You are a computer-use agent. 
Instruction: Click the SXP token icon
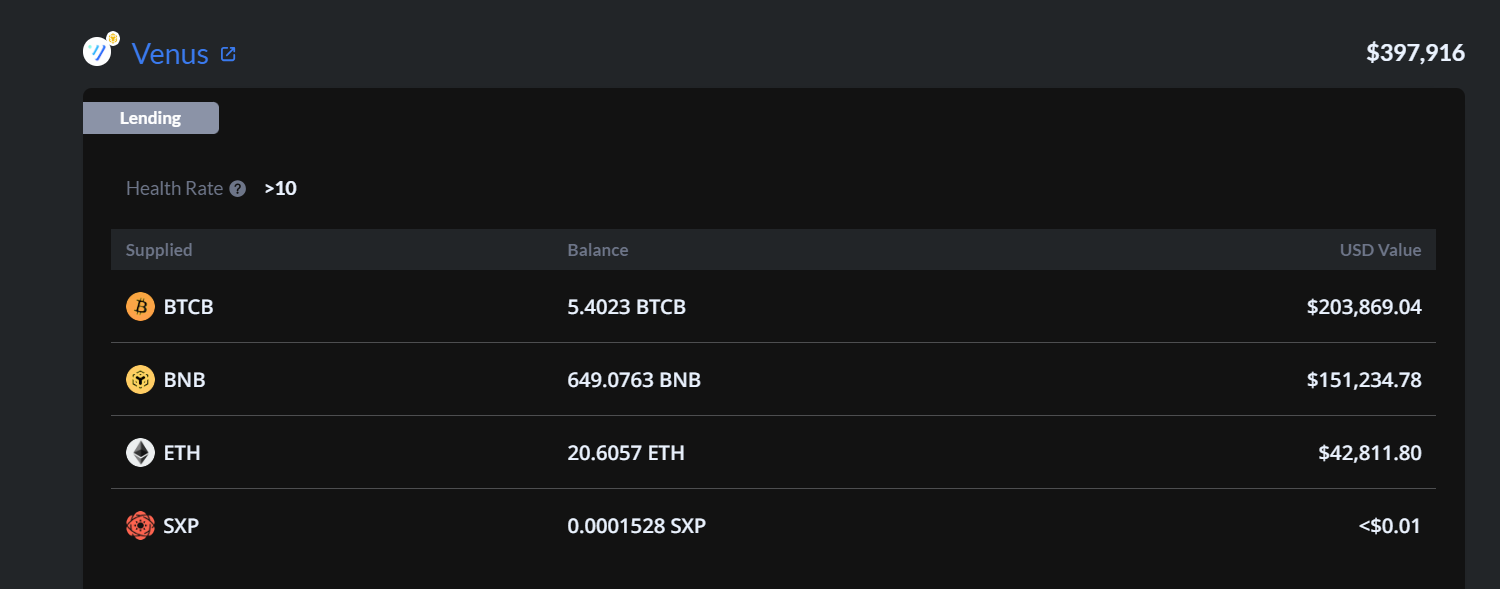140,525
